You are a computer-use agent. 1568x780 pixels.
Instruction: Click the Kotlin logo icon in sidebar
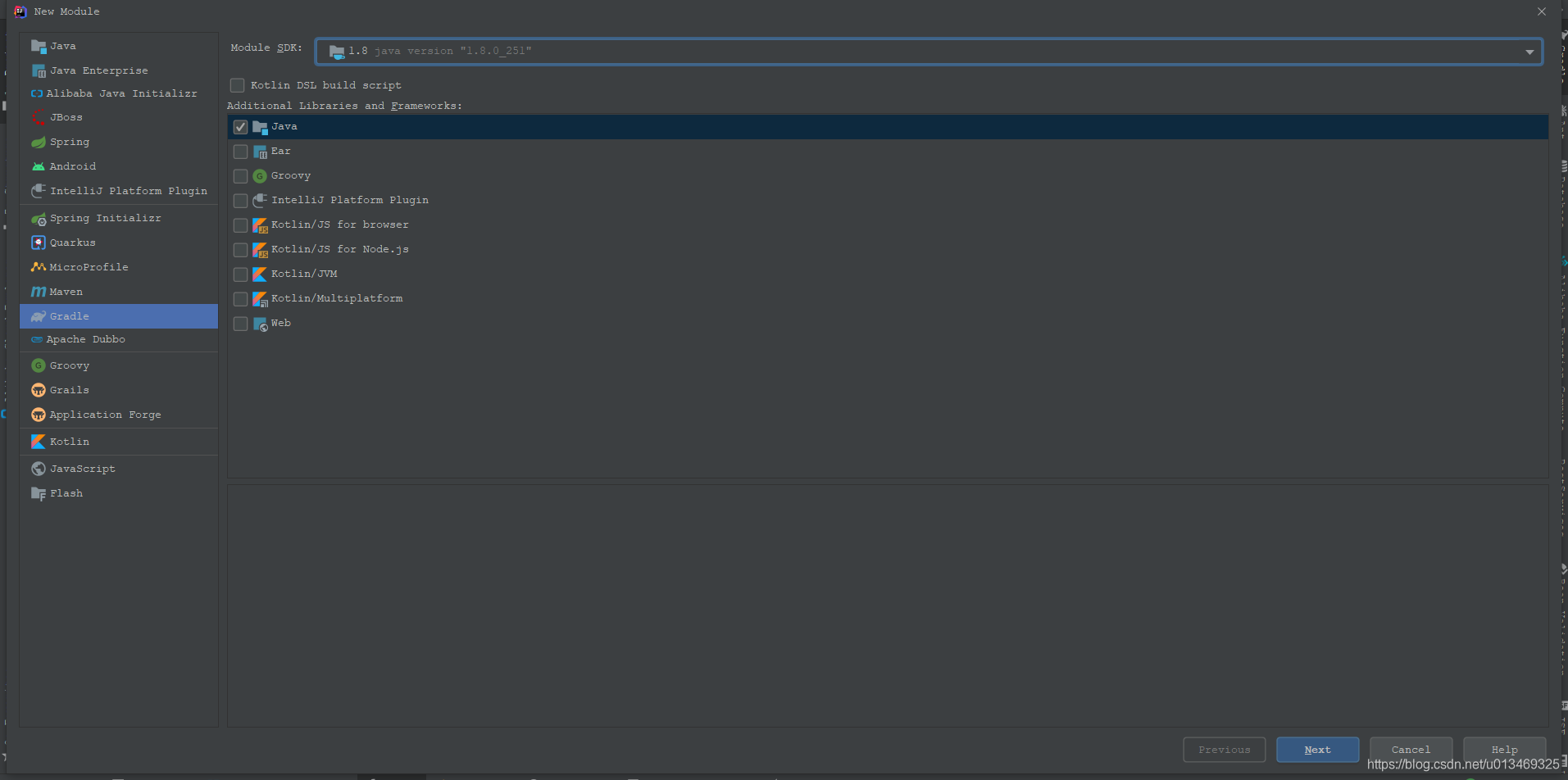tap(39, 442)
